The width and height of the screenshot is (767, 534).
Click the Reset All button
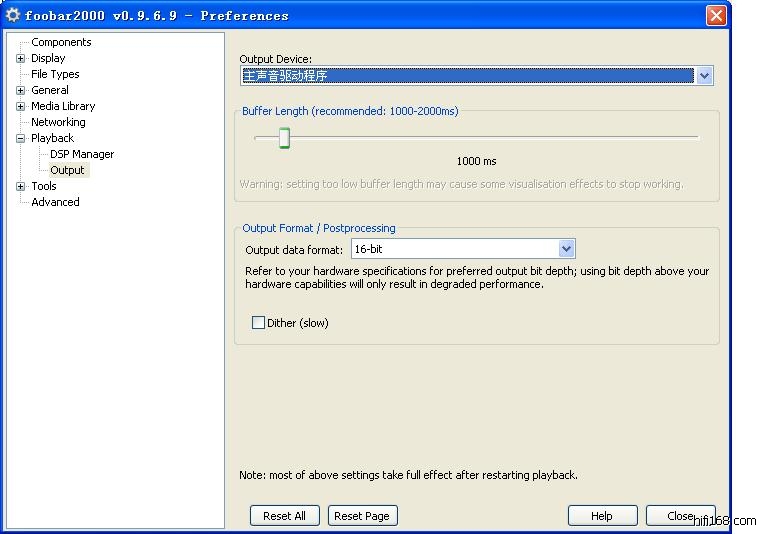click(x=285, y=516)
